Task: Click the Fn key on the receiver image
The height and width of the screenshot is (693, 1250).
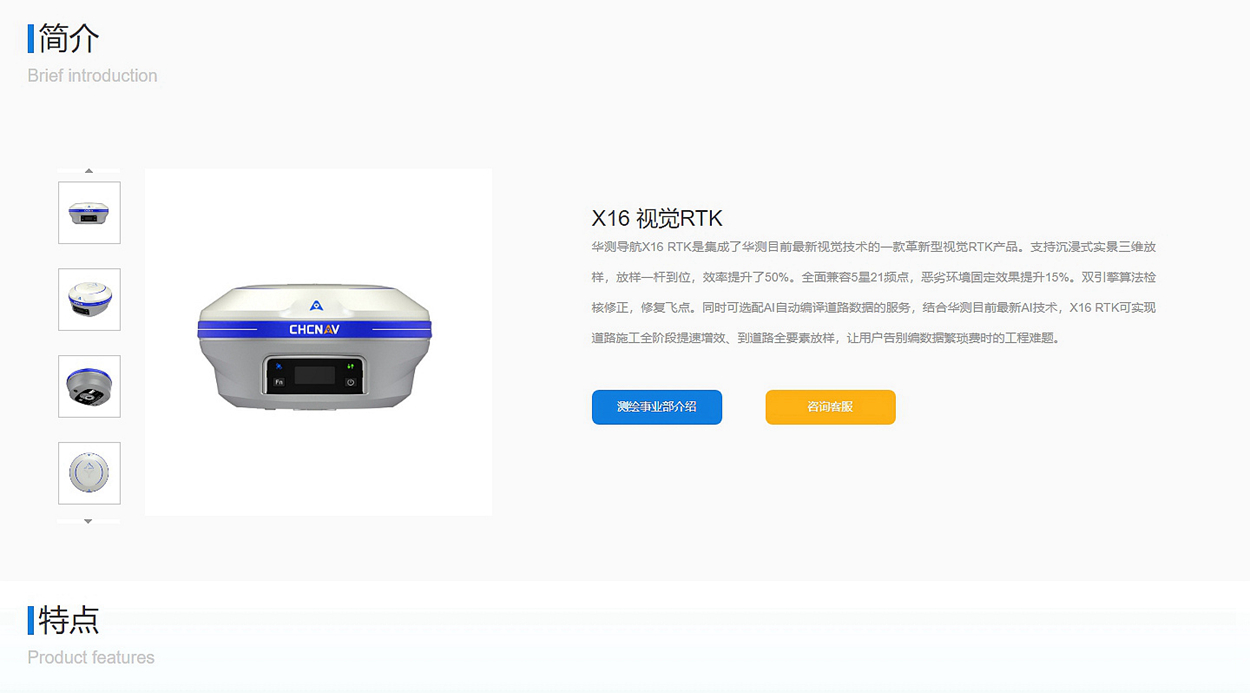Action: (279, 383)
